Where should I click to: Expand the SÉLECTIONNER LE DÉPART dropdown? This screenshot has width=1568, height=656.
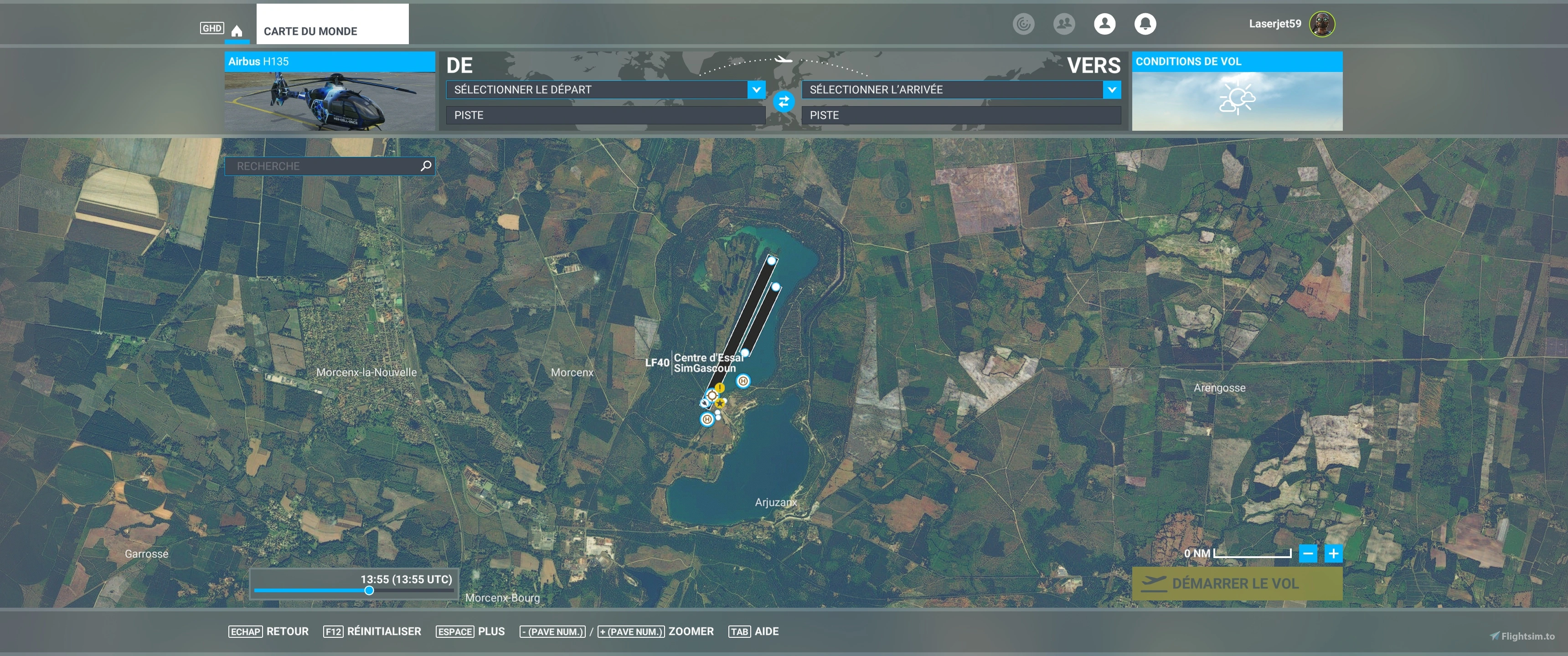coord(756,89)
